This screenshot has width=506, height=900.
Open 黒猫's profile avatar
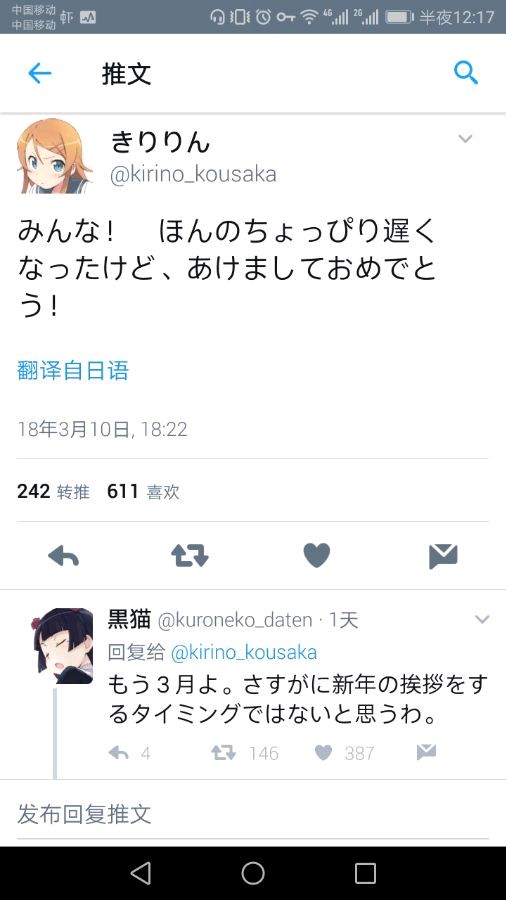(x=63, y=646)
